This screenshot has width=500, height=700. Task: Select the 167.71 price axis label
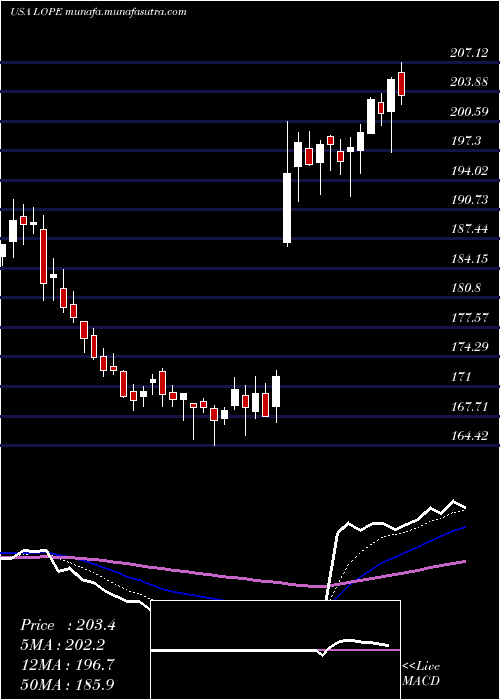pyautogui.click(x=470, y=407)
